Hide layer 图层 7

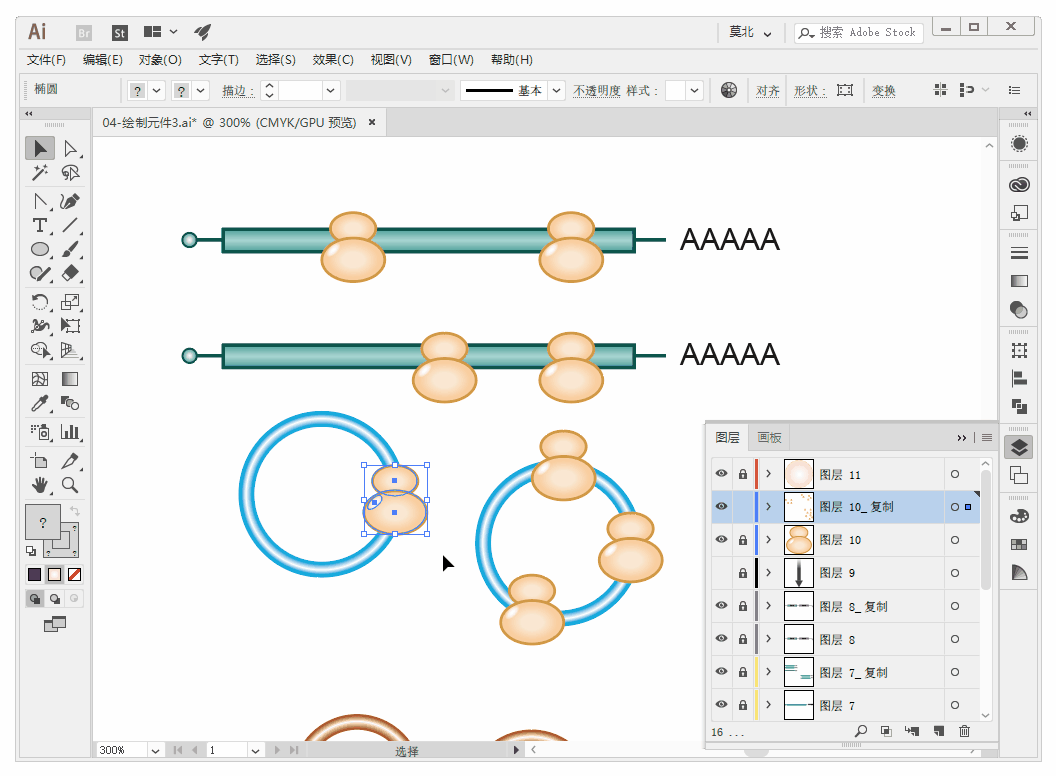click(x=721, y=705)
